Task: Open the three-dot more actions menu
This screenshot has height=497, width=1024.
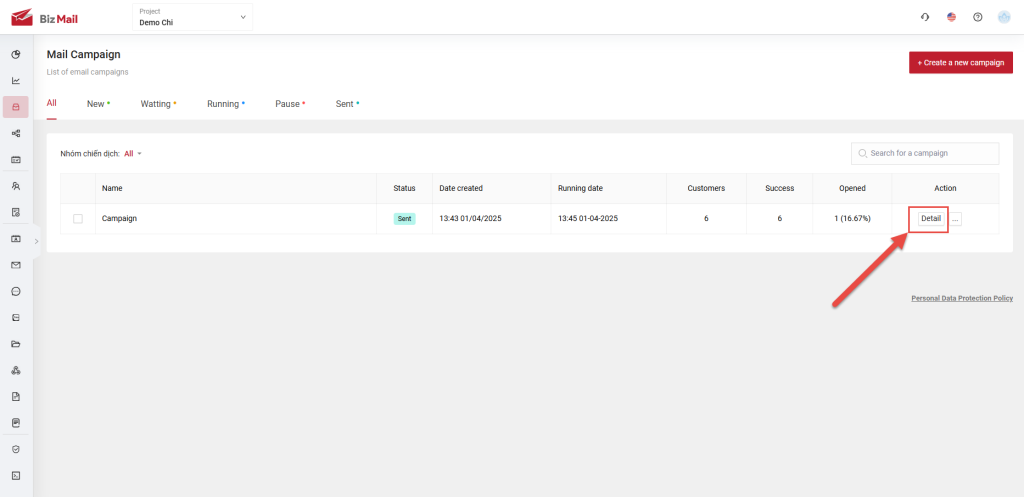Action: (x=956, y=218)
